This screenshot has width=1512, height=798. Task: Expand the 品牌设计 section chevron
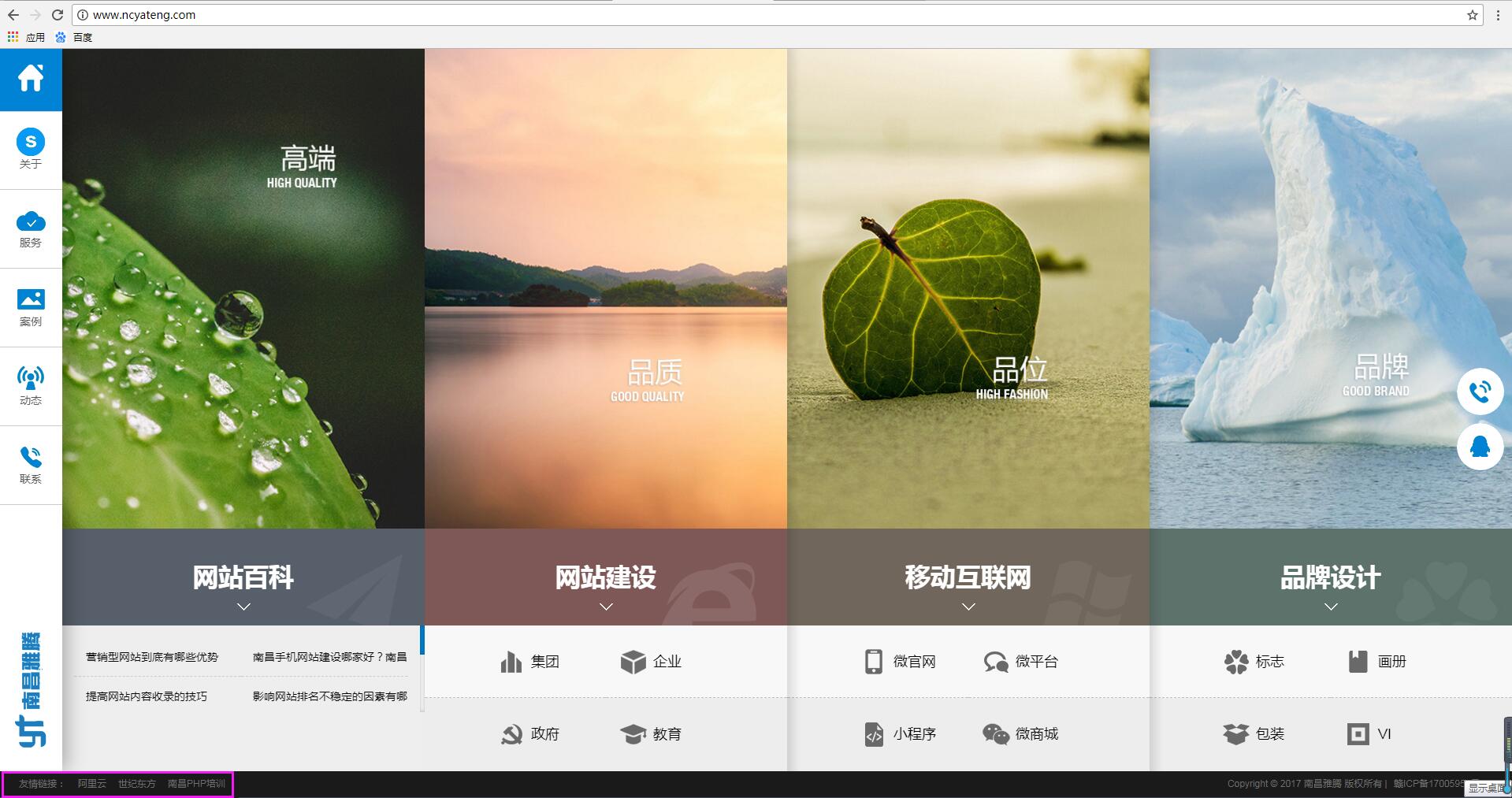(1331, 607)
